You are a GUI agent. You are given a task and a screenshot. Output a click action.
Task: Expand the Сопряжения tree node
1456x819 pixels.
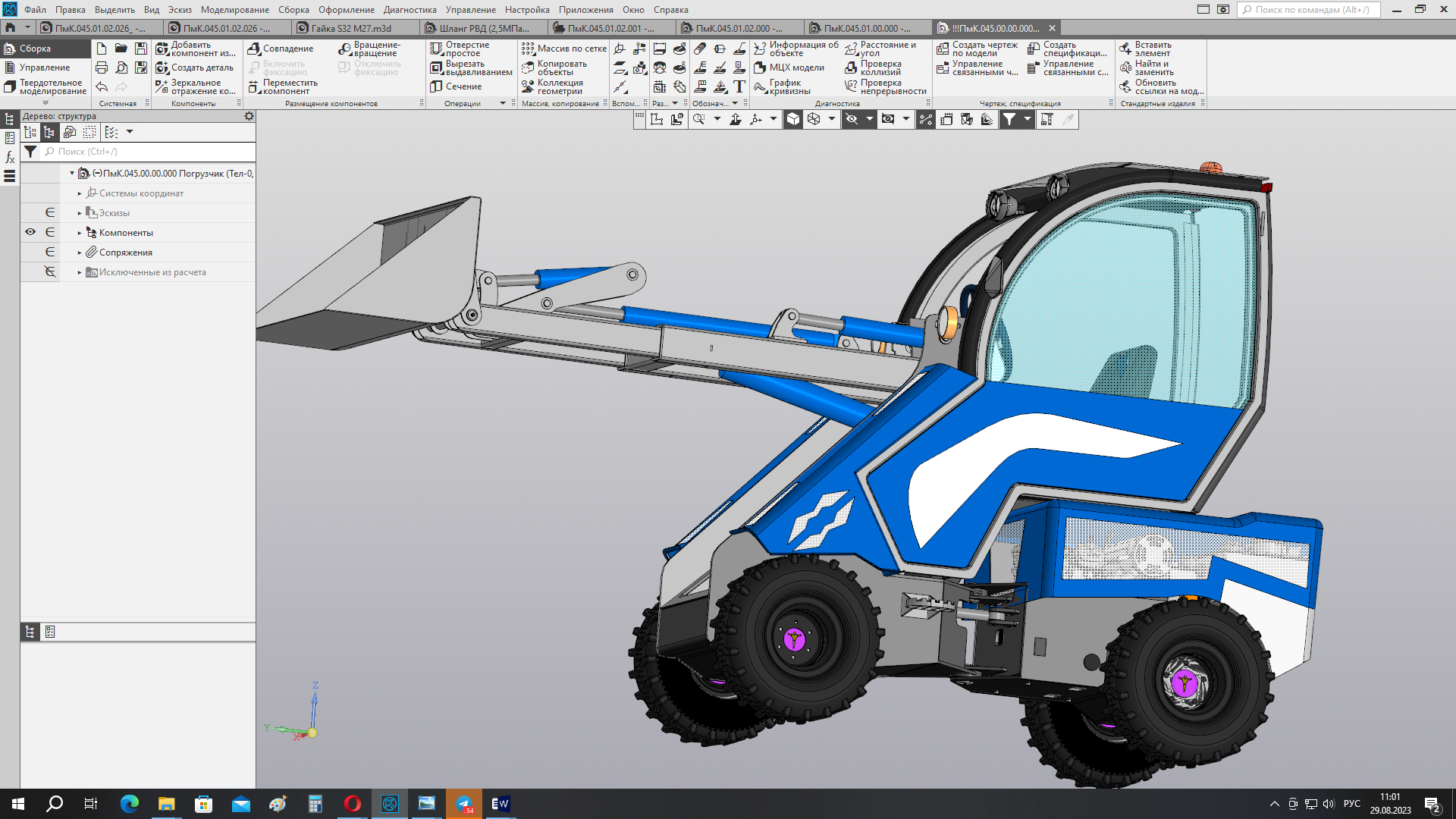click(80, 253)
